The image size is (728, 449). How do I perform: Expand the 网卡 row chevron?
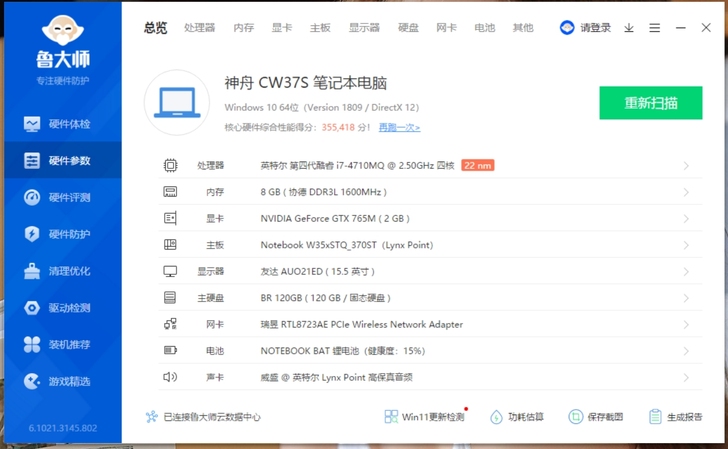(x=686, y=325)
